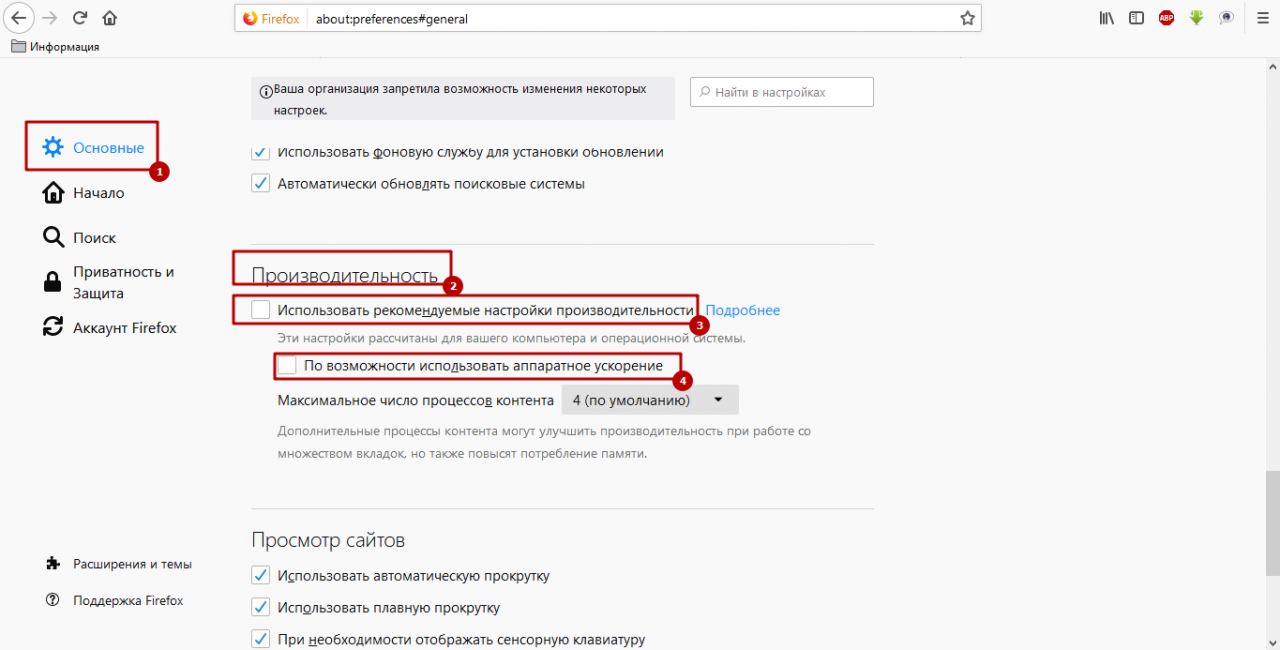Click the Подробнее link
The width and height of the screenshot is (1280, 650).
coord(743,310)
